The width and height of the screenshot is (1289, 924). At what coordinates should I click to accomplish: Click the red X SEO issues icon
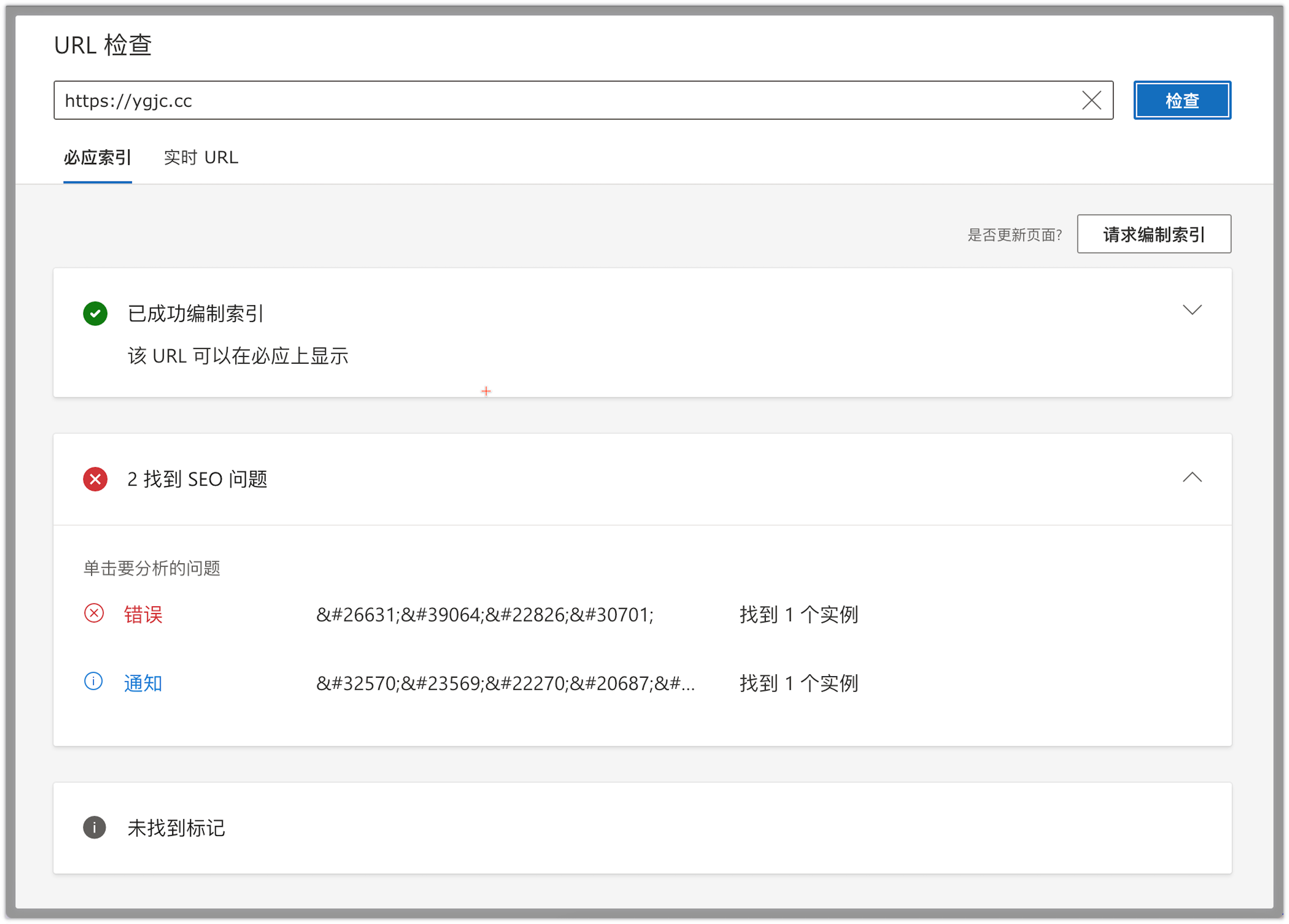95,479
